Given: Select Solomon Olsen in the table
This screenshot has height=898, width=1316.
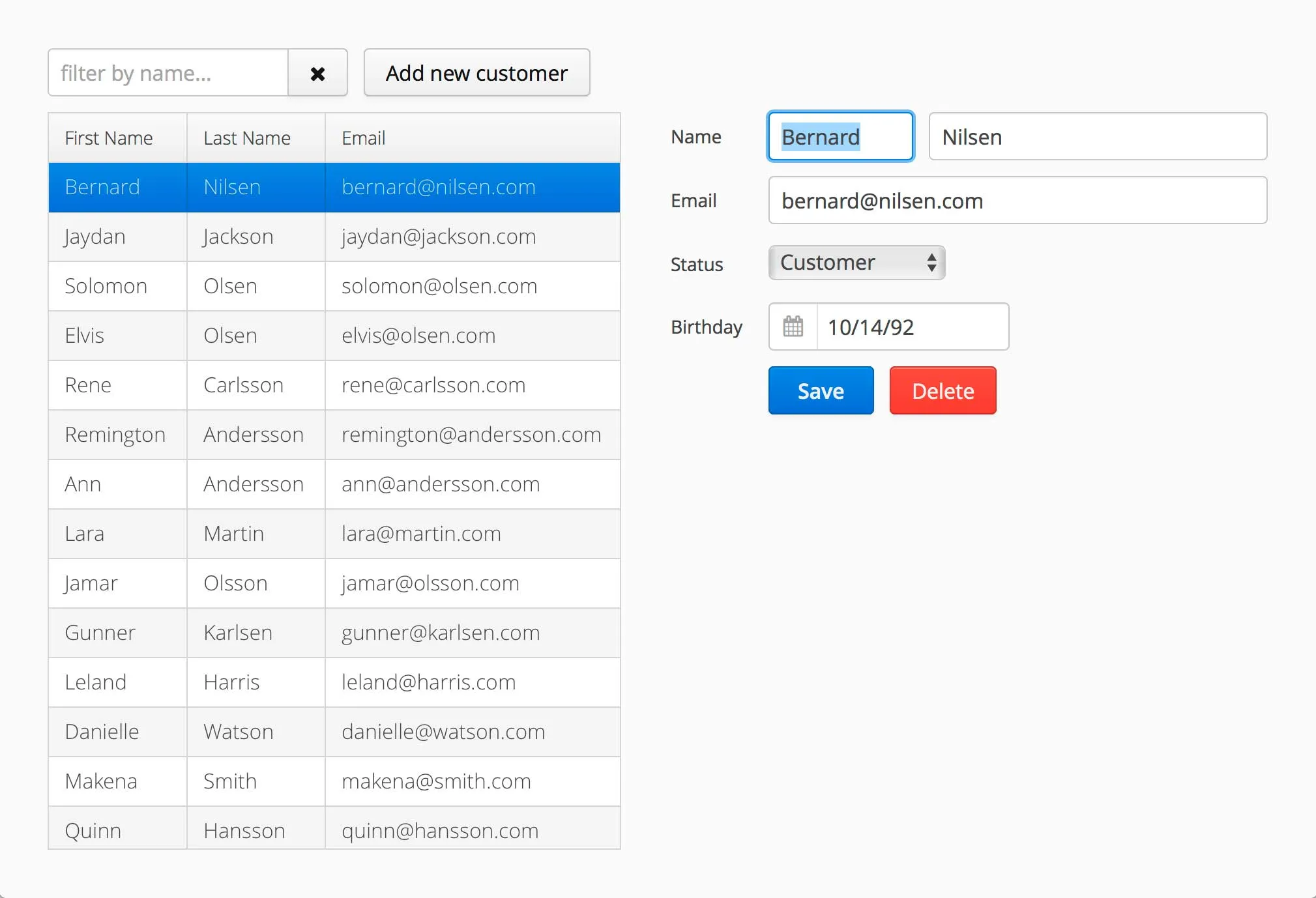Looking at the screenshot, I should click(334, 286).
